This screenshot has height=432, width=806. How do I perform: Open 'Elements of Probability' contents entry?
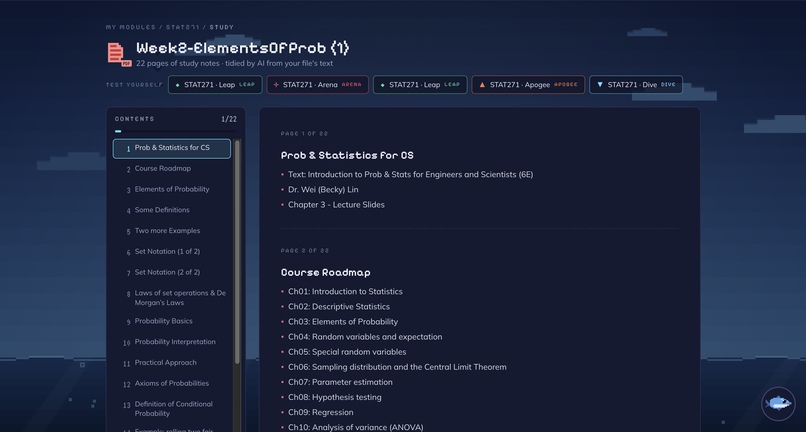172,189
